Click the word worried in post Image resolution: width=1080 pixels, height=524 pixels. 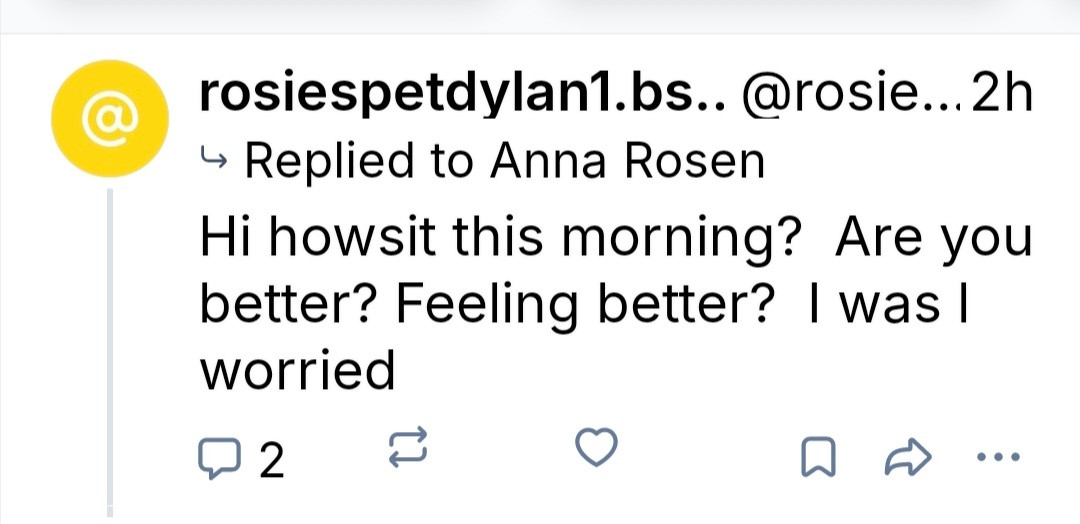tap(298, 372)
